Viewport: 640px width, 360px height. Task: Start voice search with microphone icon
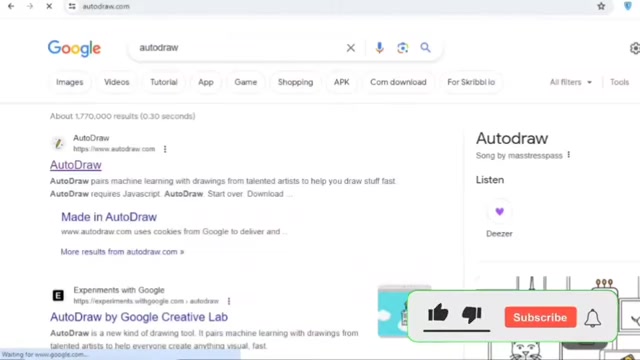click(x=379, y=48)
